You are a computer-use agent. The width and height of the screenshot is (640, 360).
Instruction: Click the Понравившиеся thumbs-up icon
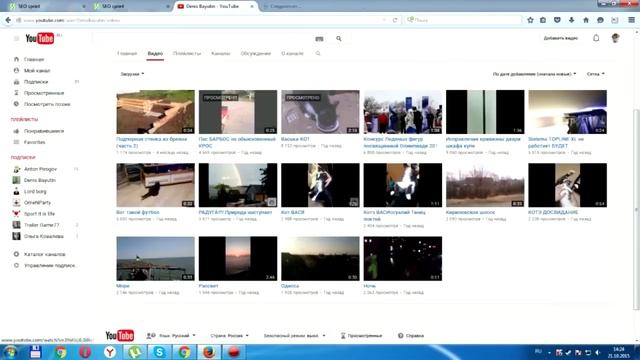[x=16, y=131]
